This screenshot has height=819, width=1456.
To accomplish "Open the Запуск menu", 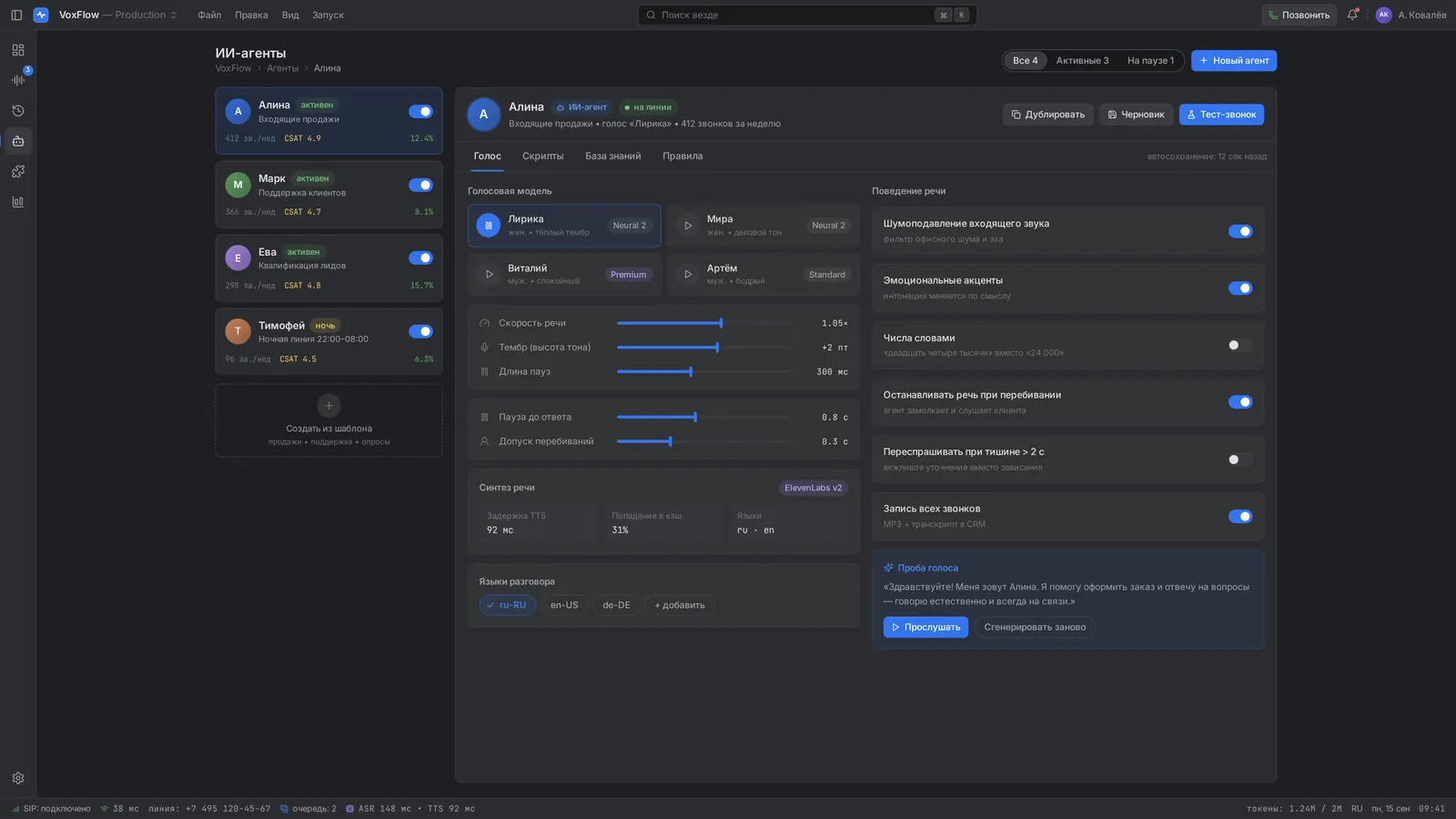I will (x=328, y=15).
